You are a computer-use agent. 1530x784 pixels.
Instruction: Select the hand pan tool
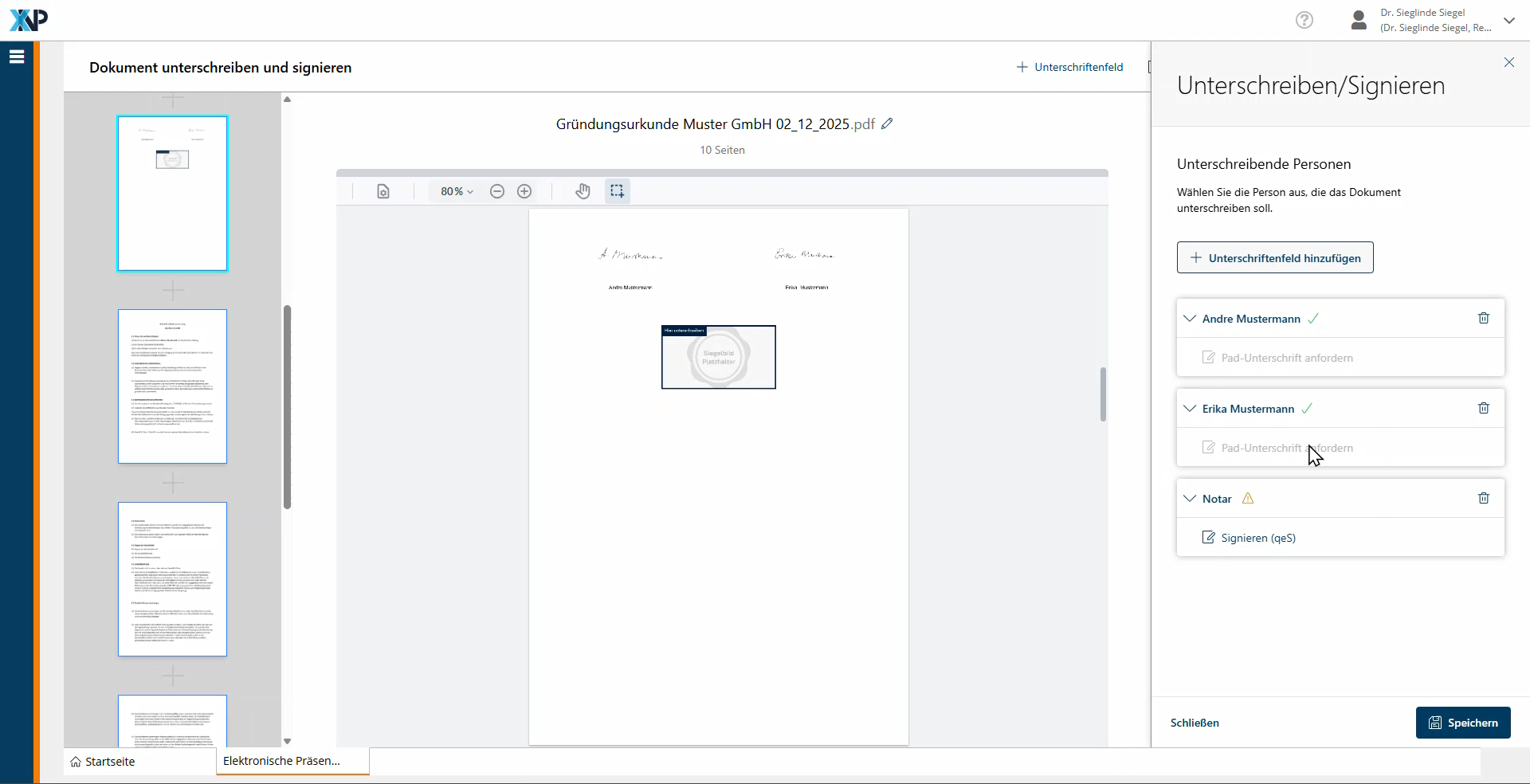(x=583, y=191)
